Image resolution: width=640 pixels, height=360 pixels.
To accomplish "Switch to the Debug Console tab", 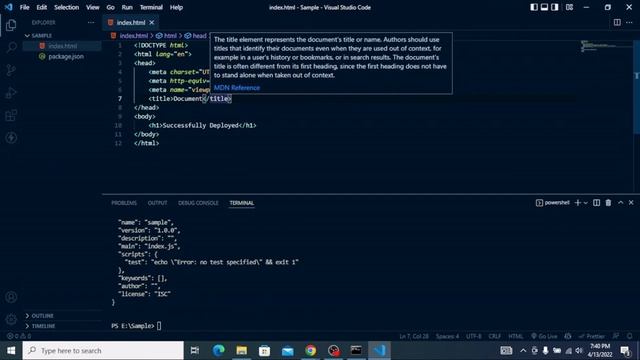I will click(x=198, y=203).
